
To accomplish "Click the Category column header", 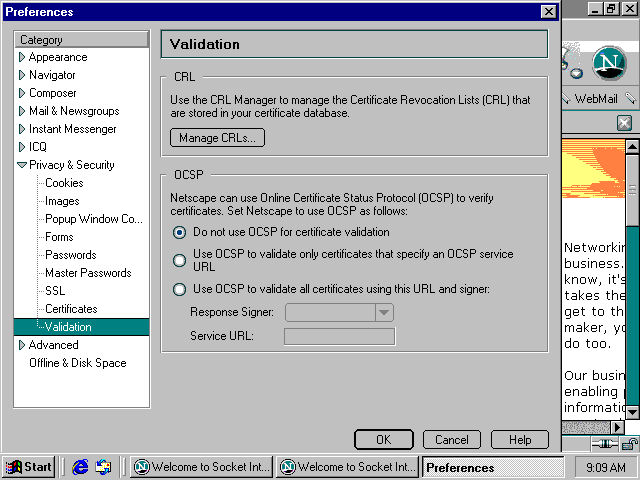I will (82, 40).
